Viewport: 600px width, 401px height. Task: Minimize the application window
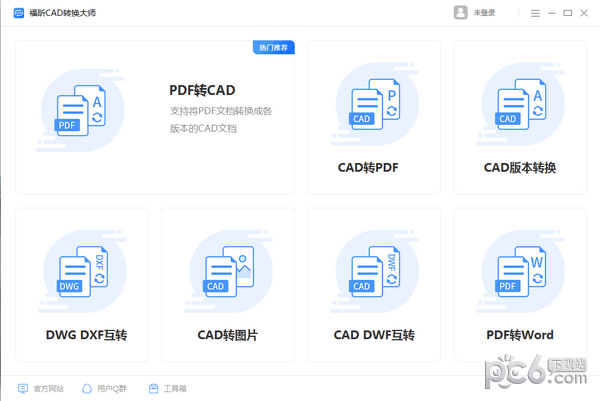click(551, 13)
